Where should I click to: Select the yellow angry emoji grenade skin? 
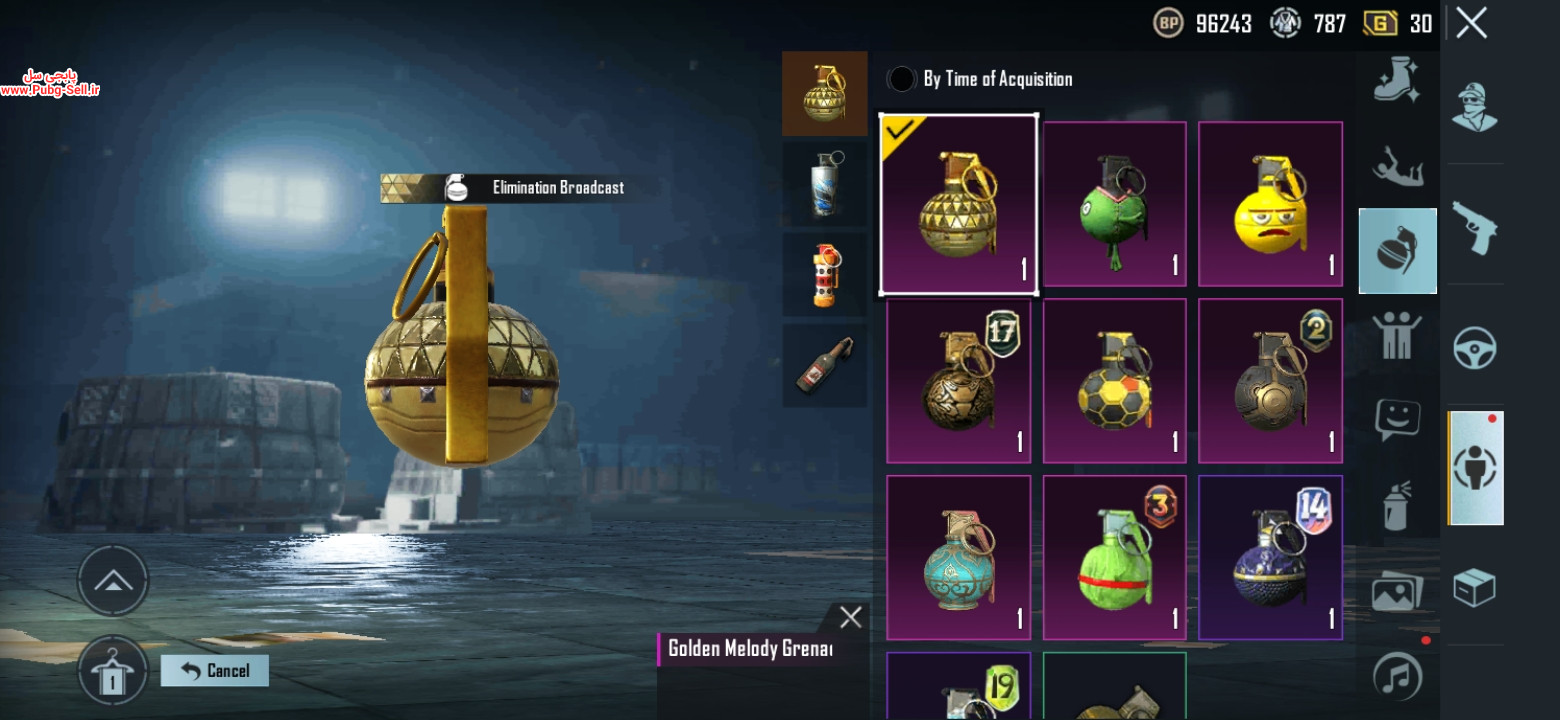(x=1270, y=204)
